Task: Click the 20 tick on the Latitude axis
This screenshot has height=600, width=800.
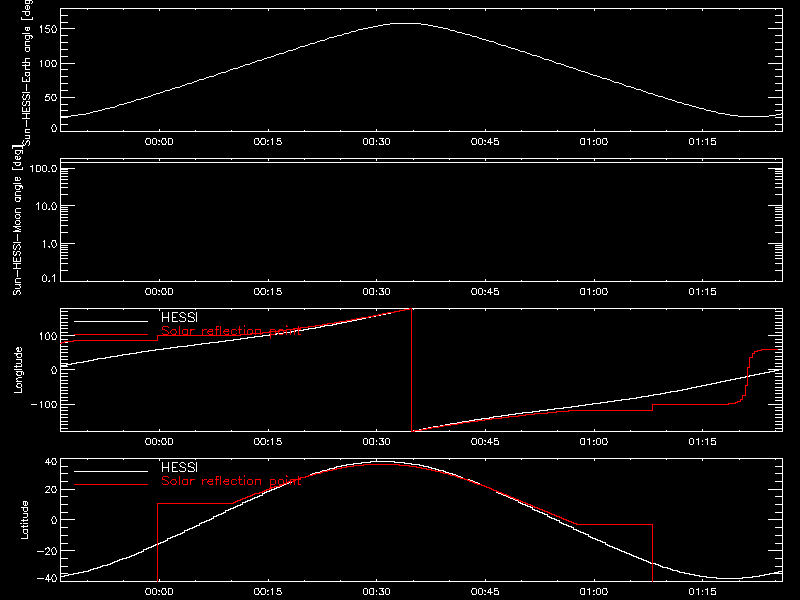Action: pos(51,490)
